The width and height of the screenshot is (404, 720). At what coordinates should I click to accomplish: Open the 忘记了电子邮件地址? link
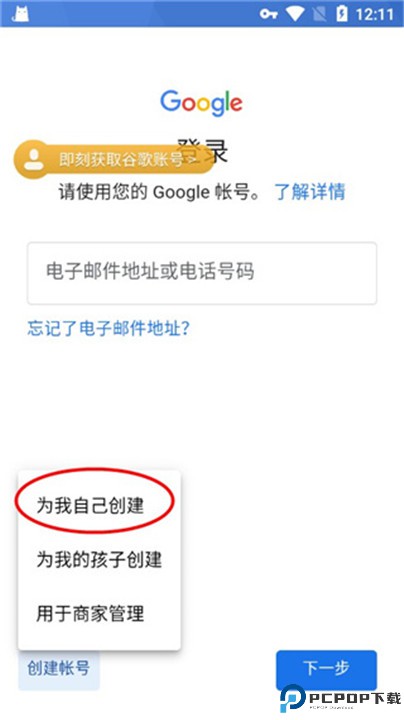tap(108, 328)
